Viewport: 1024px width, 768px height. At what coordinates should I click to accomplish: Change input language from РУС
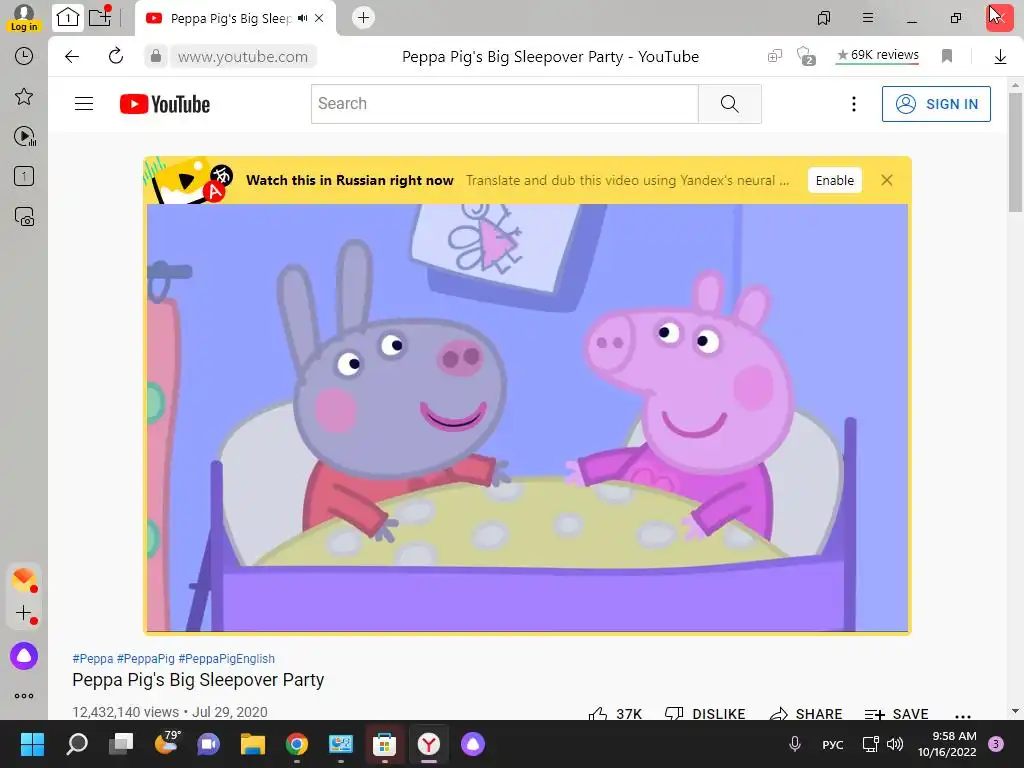[x=833, y=744]
